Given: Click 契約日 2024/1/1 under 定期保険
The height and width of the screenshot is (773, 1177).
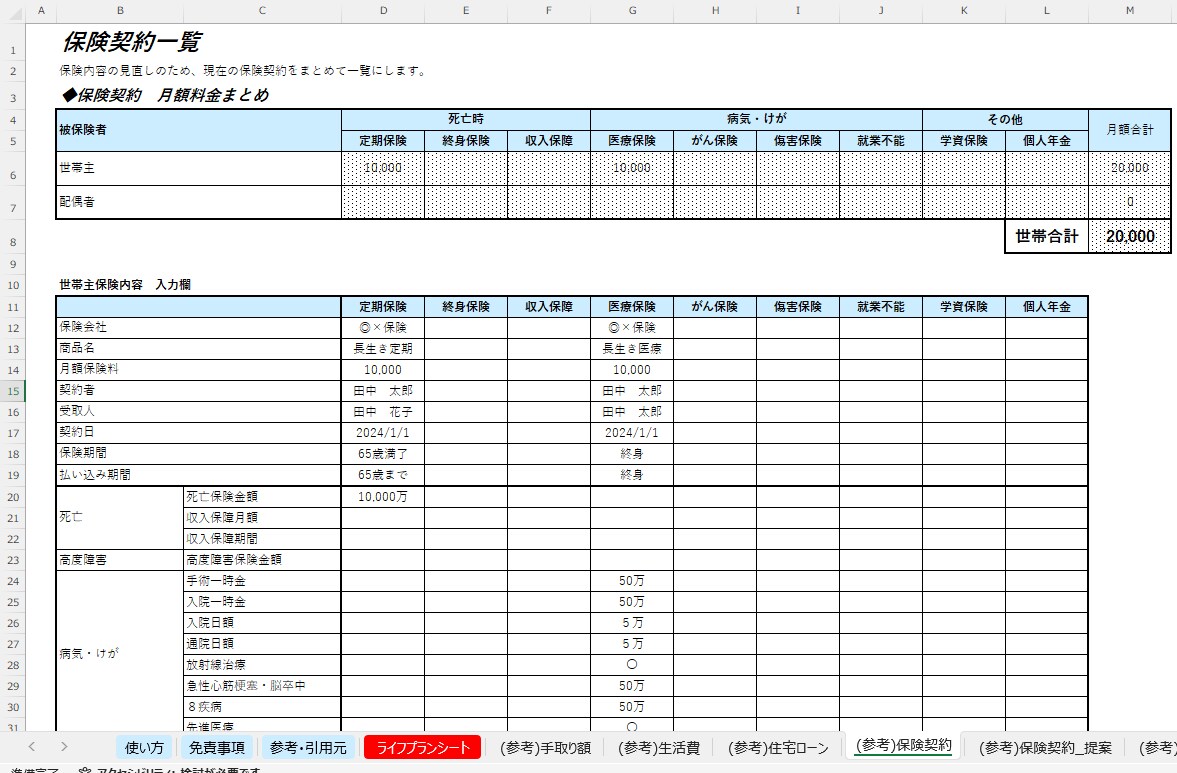Looking at the screenshot, I should click(384, 432).
